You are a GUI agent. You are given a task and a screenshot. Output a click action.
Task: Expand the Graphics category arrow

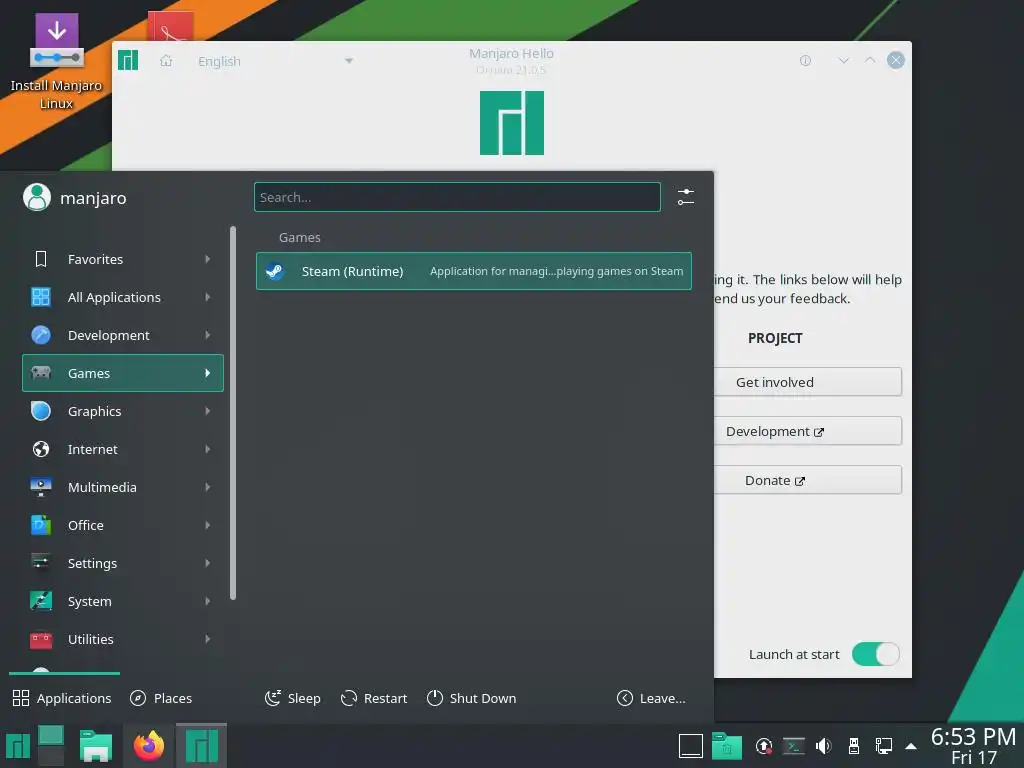[x=208, y=411]
